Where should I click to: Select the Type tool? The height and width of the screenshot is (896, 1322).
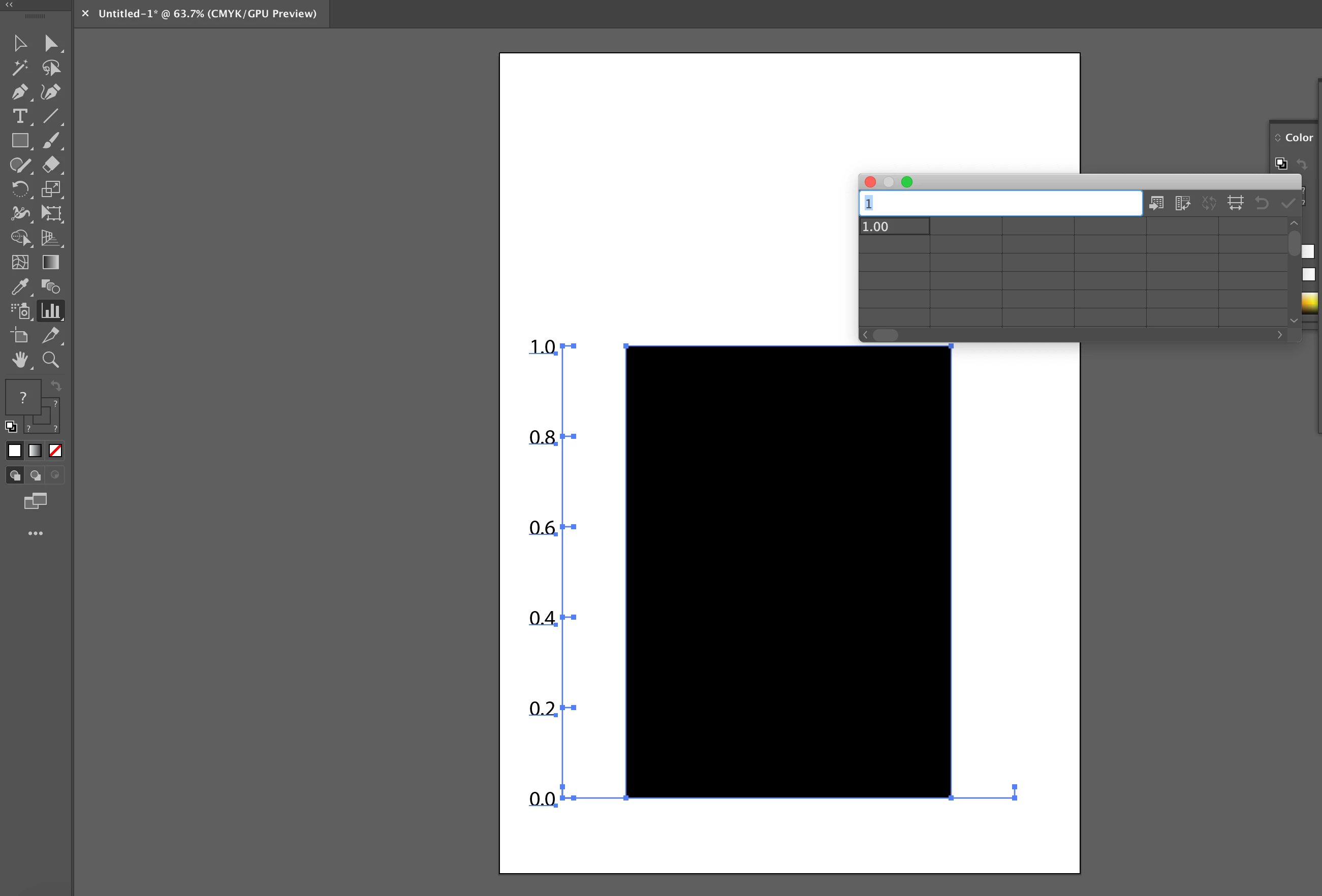pos(19,116)
